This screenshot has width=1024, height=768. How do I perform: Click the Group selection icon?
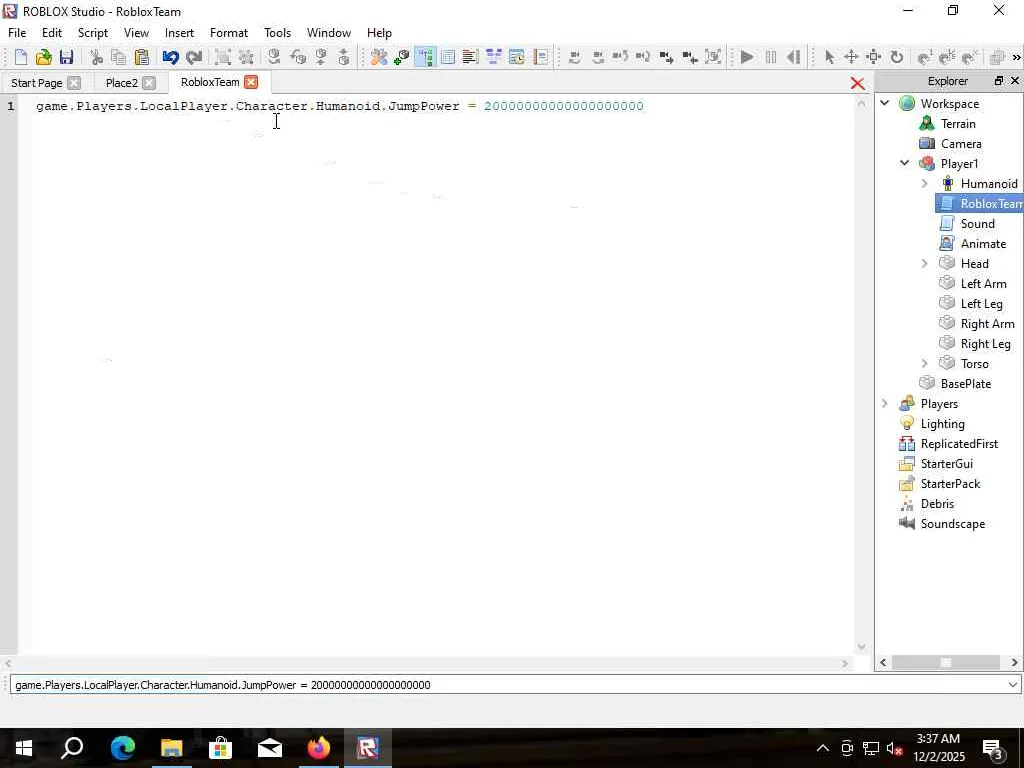[x=223, y=57]
